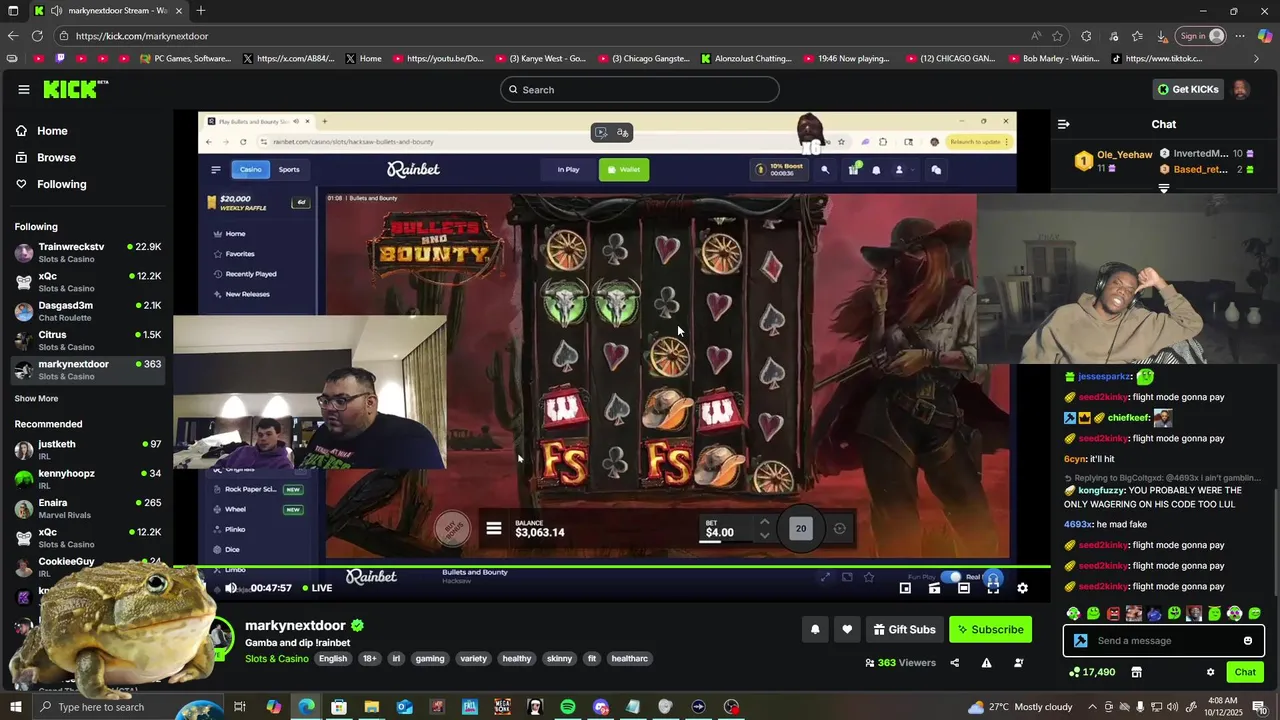
Task: Open the emoji picker in chat
Action: coord(1247,641)
